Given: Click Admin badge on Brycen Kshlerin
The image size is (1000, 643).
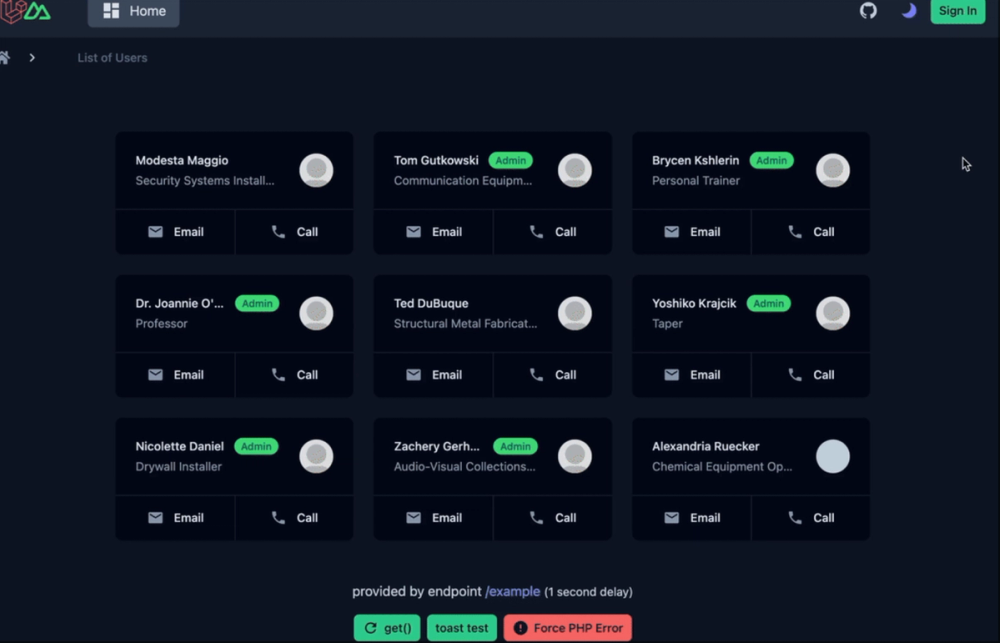Looking at the screenshot, I should (772, 160).
